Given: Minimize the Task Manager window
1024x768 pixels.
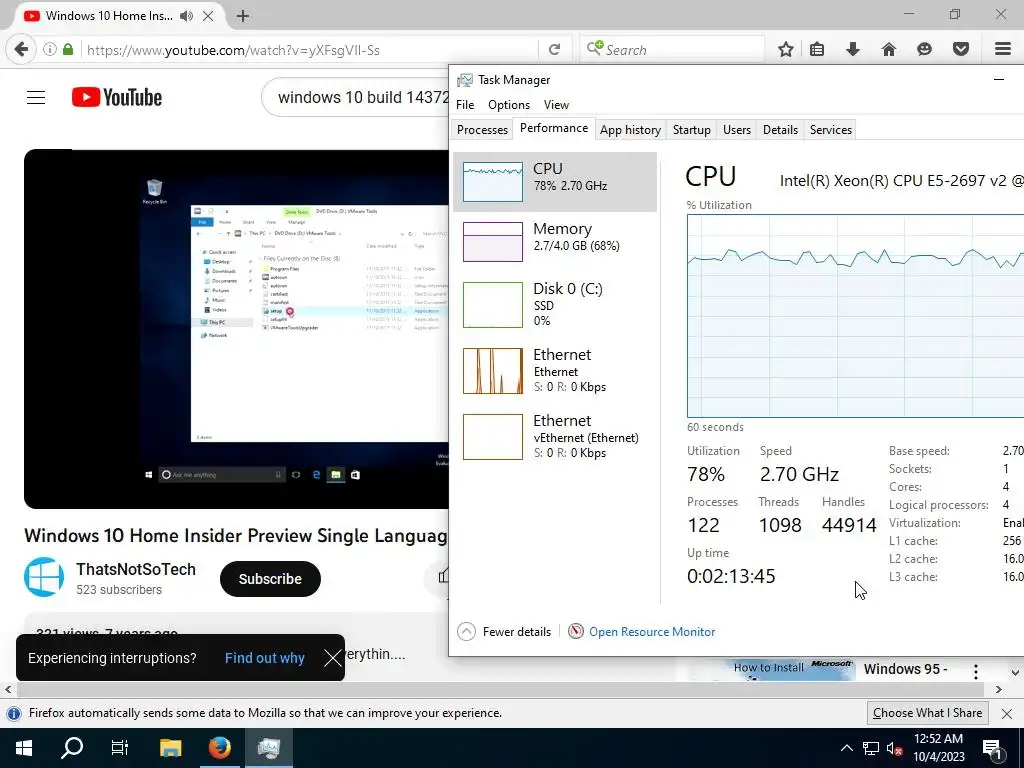Looking at the screenshot, I should click(998, 80).
